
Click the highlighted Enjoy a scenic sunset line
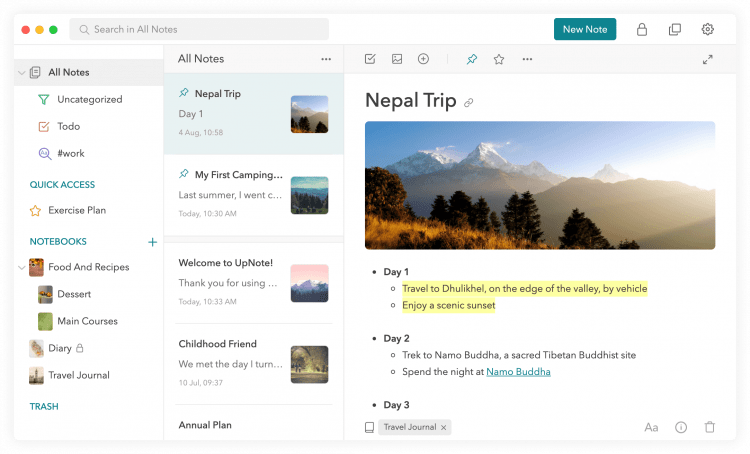pos(449,305)
